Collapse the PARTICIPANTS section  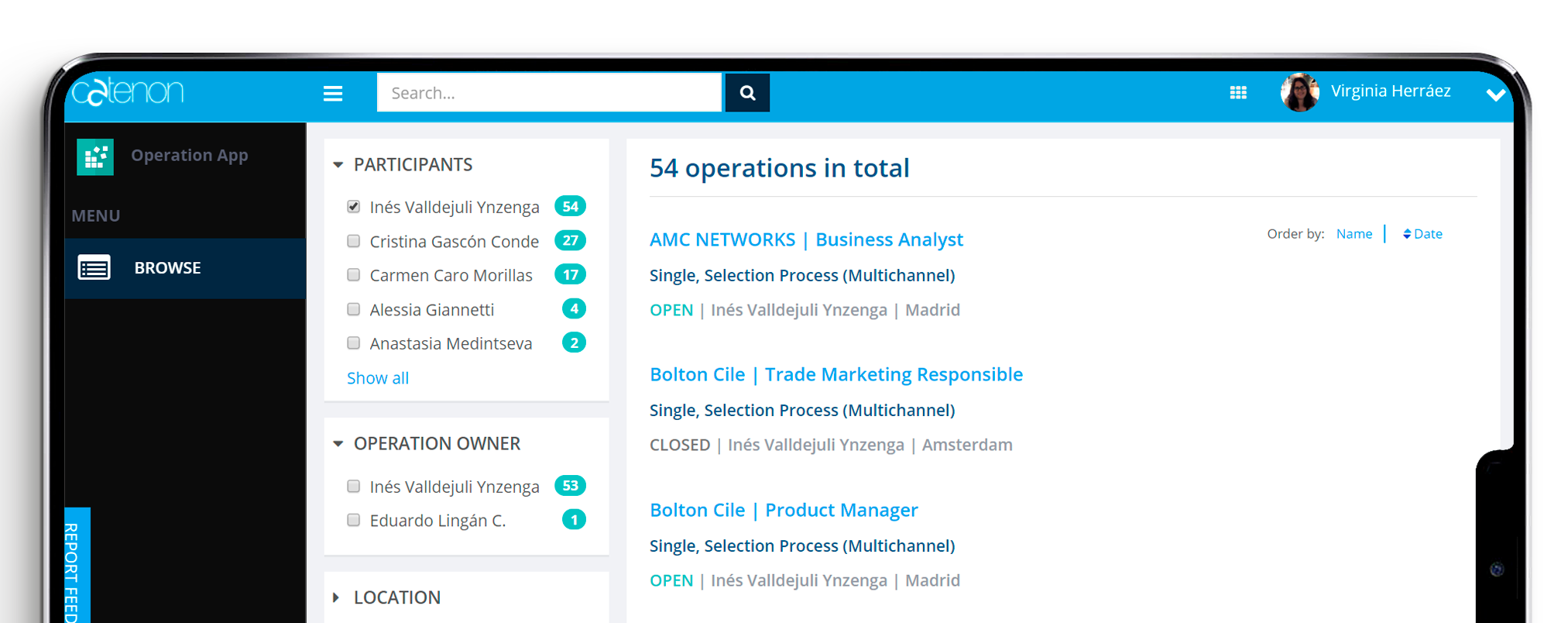coord(338,165)
